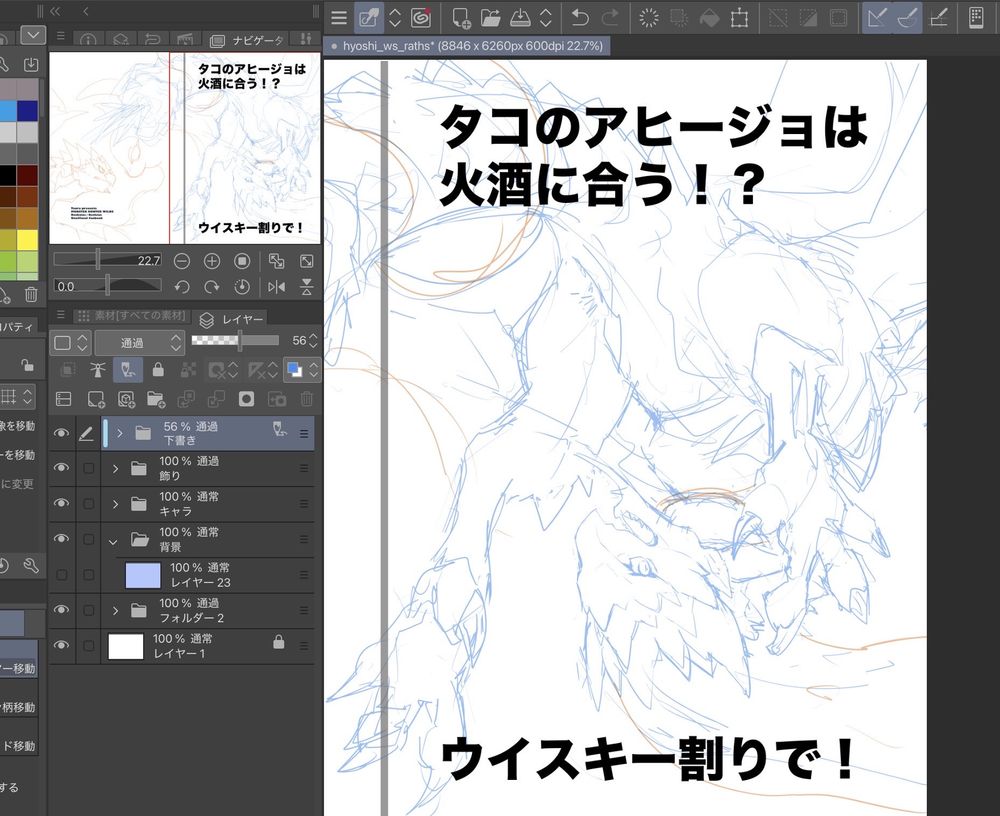Switch to the ナビゲータ tab
The image size is (1000, 816).
coord(249,41)
